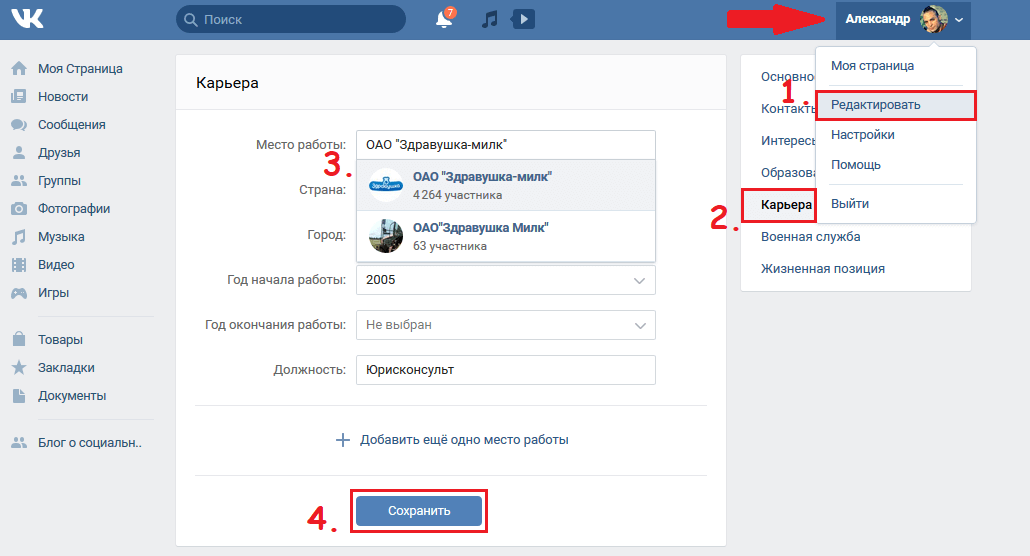This screenshot has height=556, width=1030.
Task: Open Сообщения in left sidebar
Action: pos(72,125)
